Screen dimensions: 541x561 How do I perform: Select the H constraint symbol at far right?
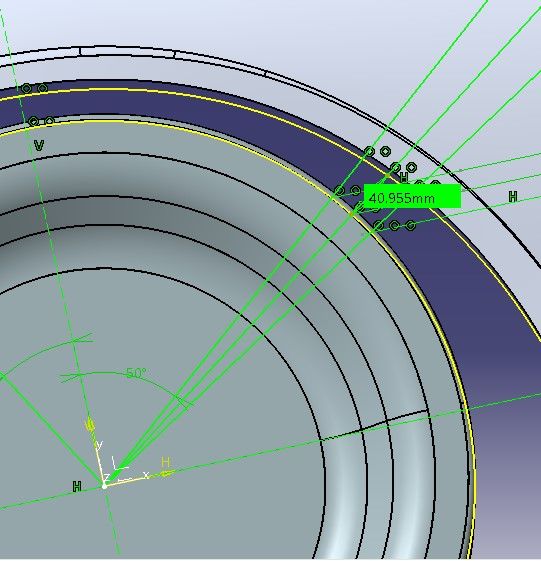[x=513, y=196]
